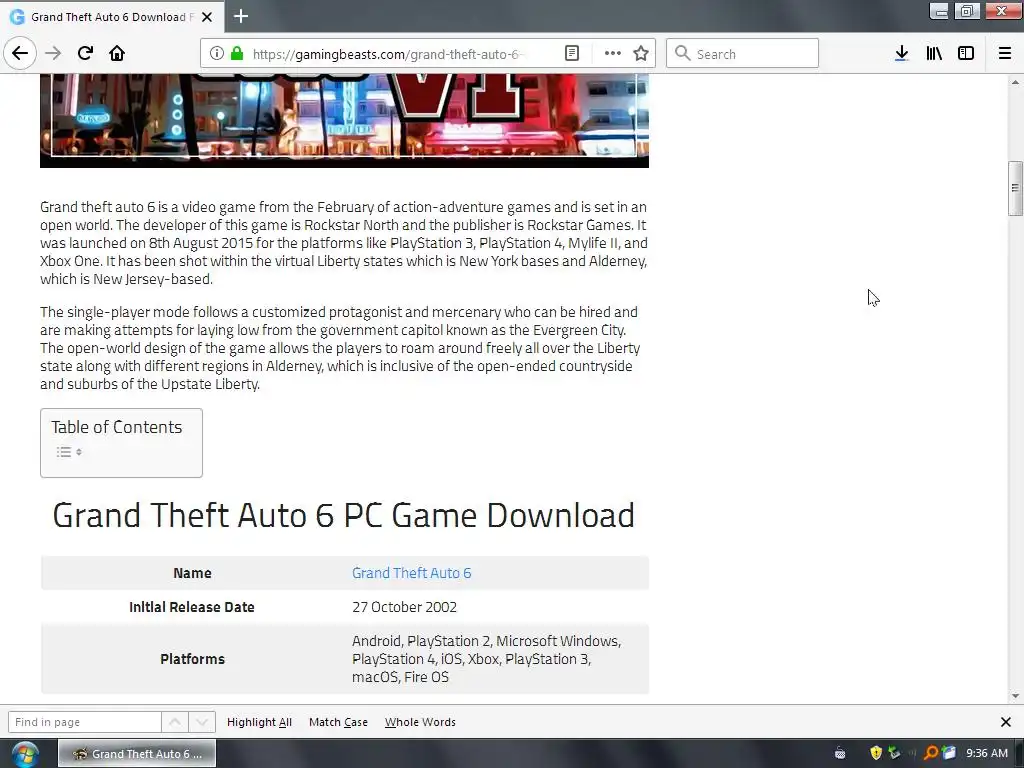Jump to previous find match arrow

point(175,722)
